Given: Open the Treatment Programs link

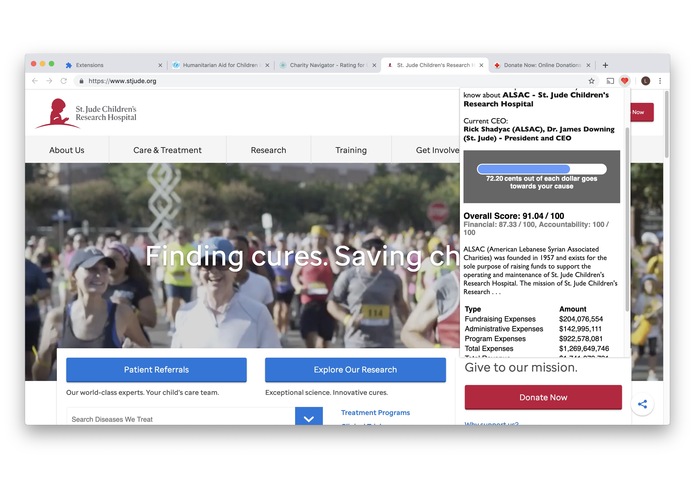Looking at the screenshot, I should (x=375, y=412).
